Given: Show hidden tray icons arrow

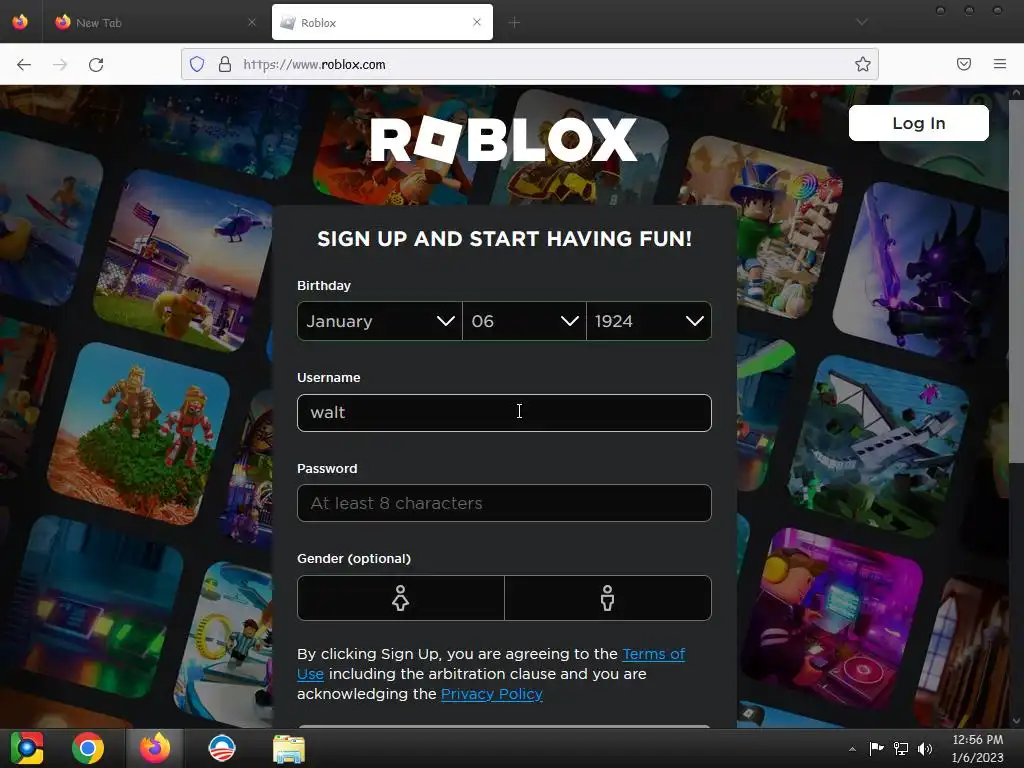Looking at the screenshot, I should tap(852, 749).
